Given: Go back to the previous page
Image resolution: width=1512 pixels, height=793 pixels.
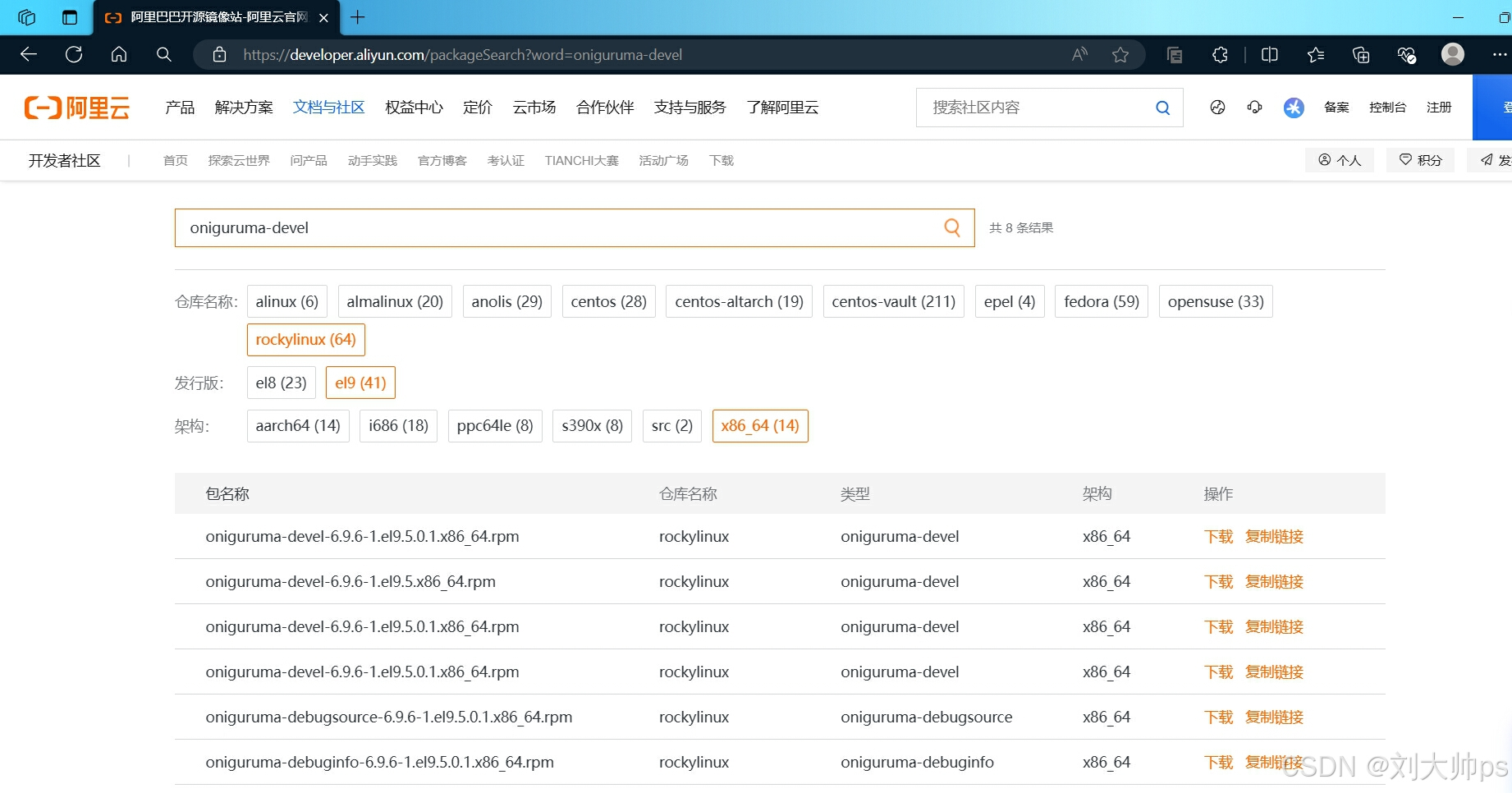Looking at the screenshot, I should coord(29,55).
